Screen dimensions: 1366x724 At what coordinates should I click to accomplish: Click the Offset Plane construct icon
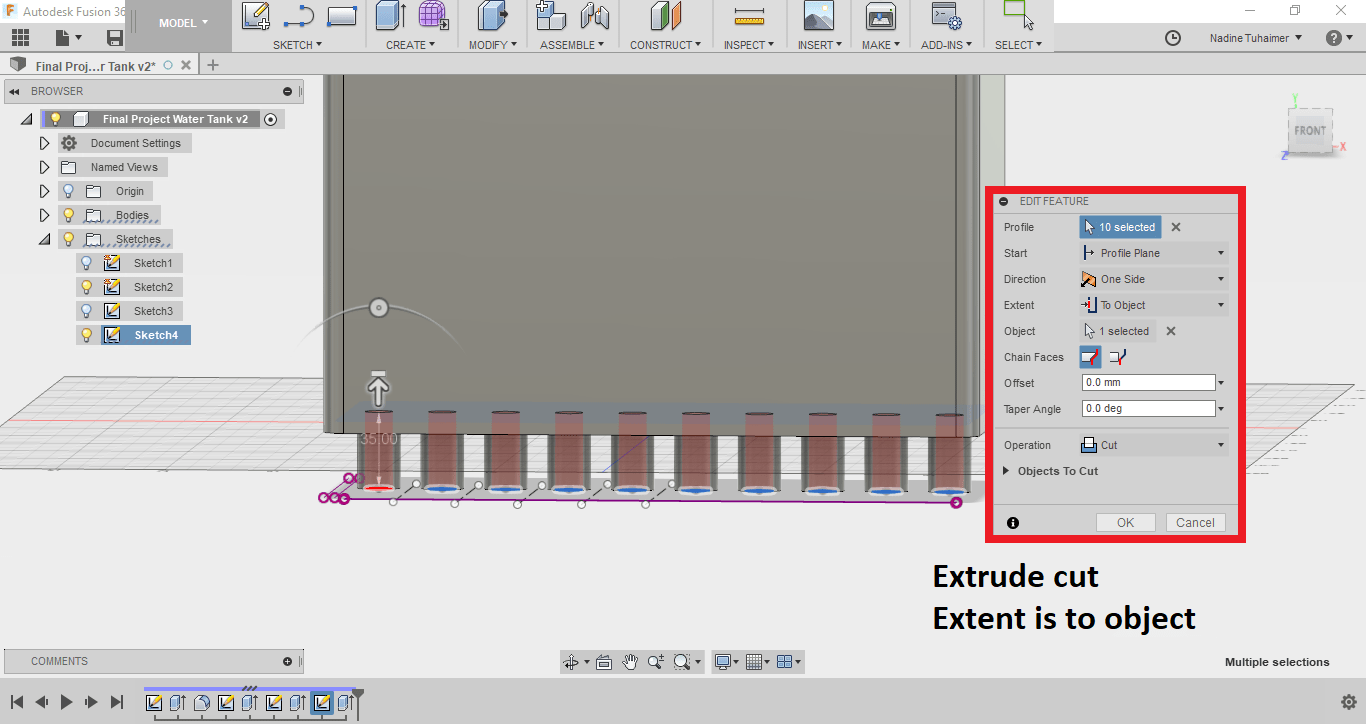coord(665,16)
